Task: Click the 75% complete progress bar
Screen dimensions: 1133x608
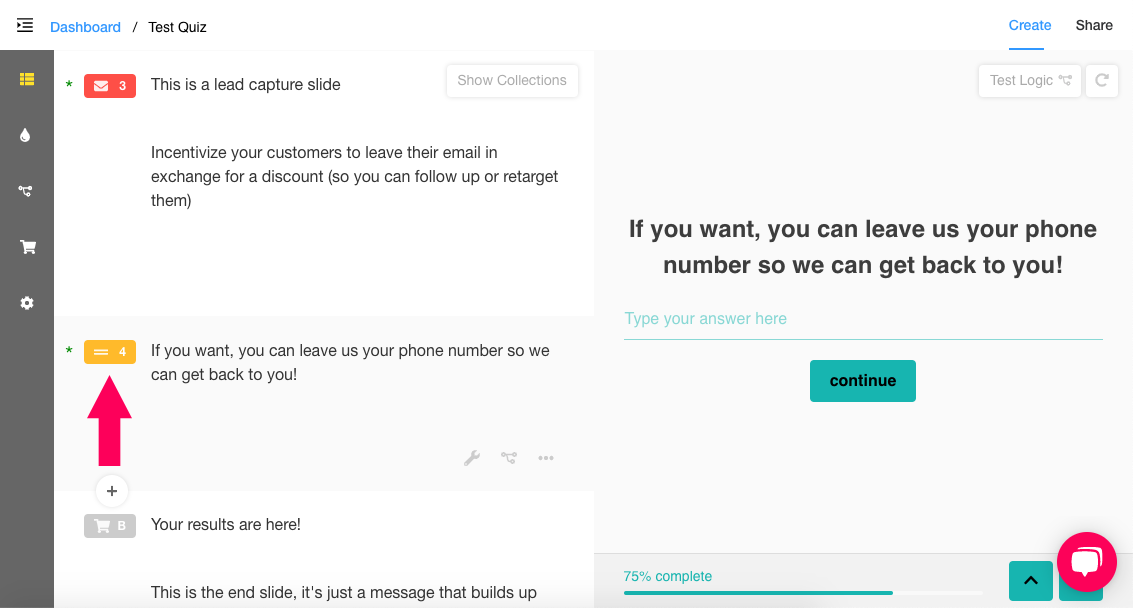Action: point(804,593)
